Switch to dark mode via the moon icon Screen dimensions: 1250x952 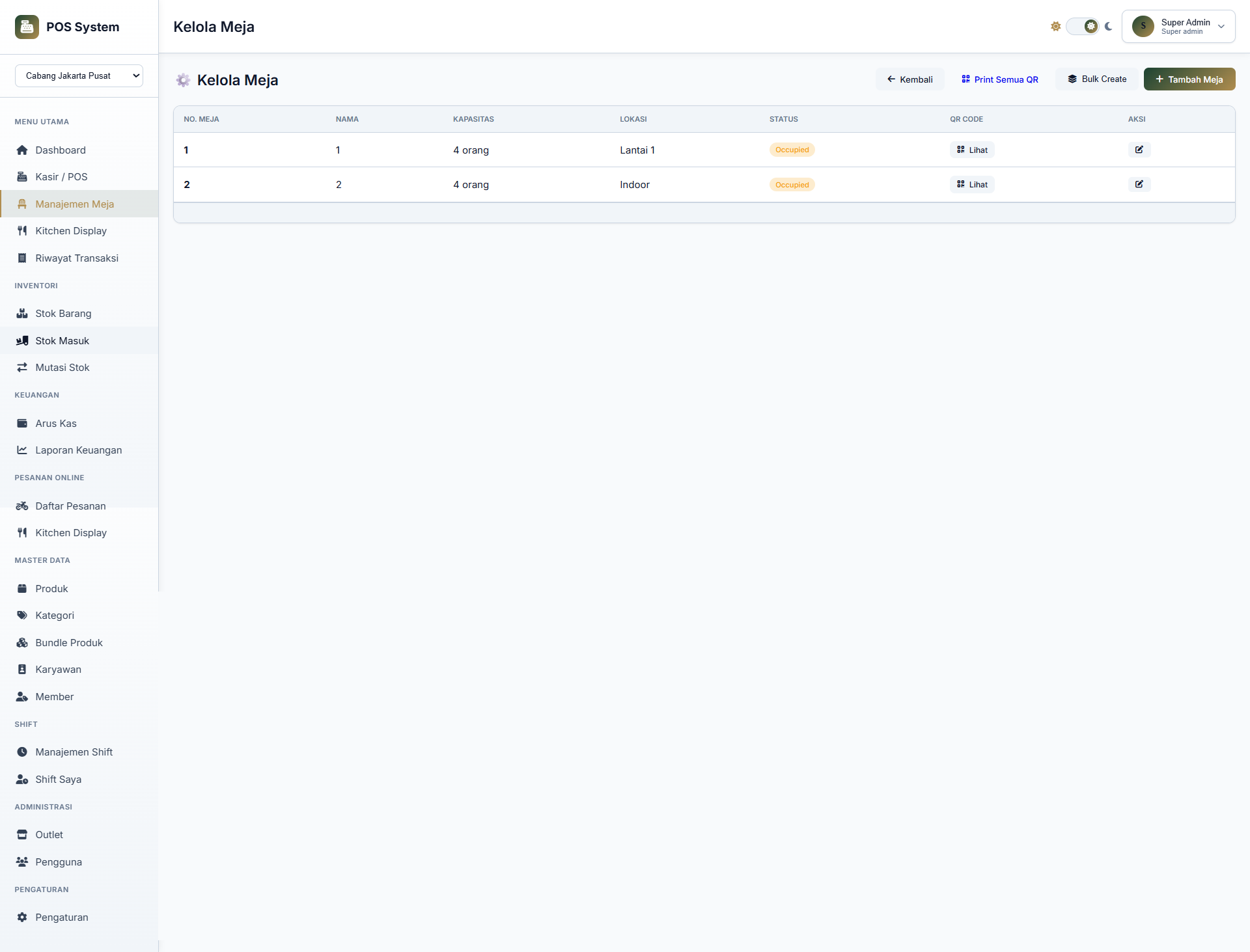coord(1108,26)
